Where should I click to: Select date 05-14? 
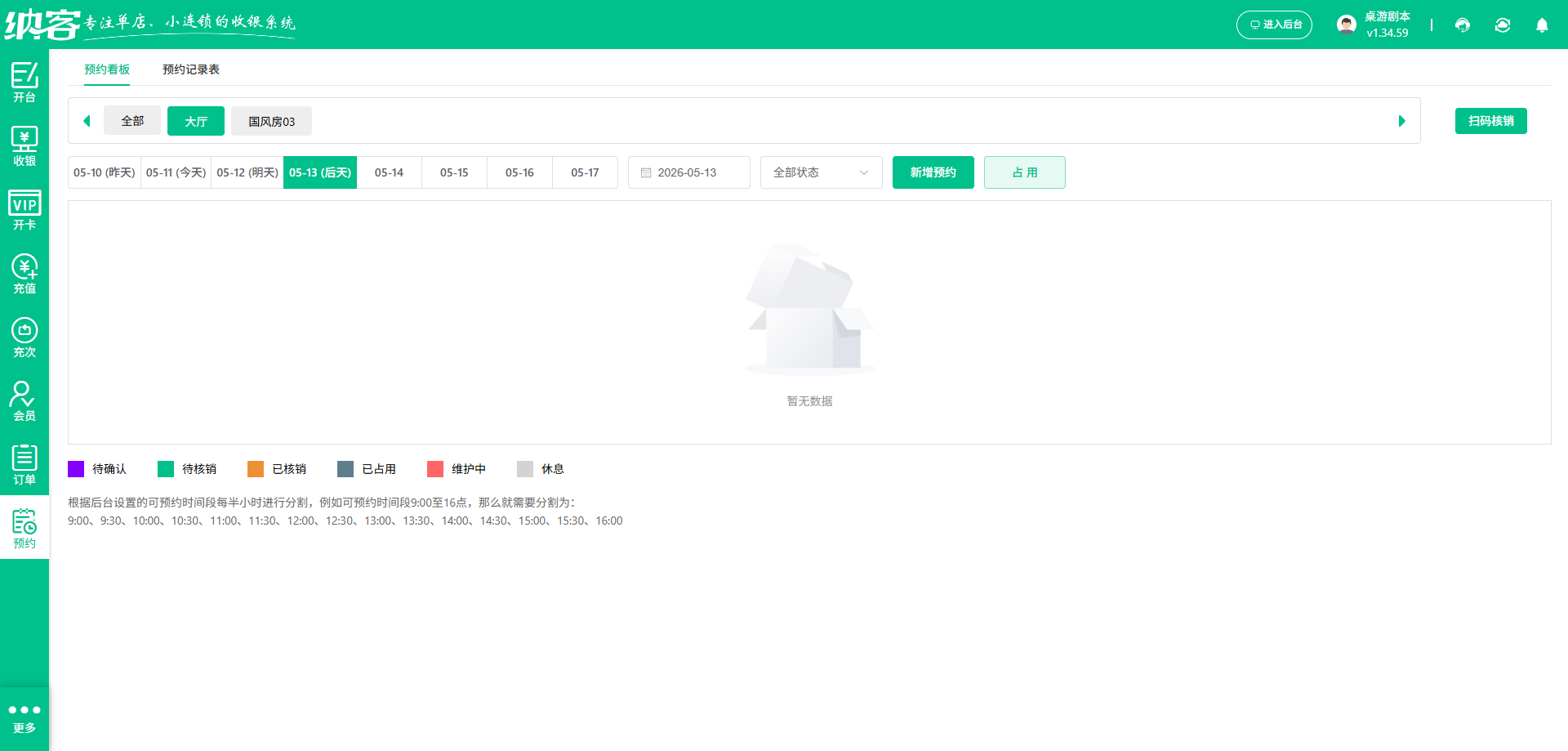[x=390, y=172]
